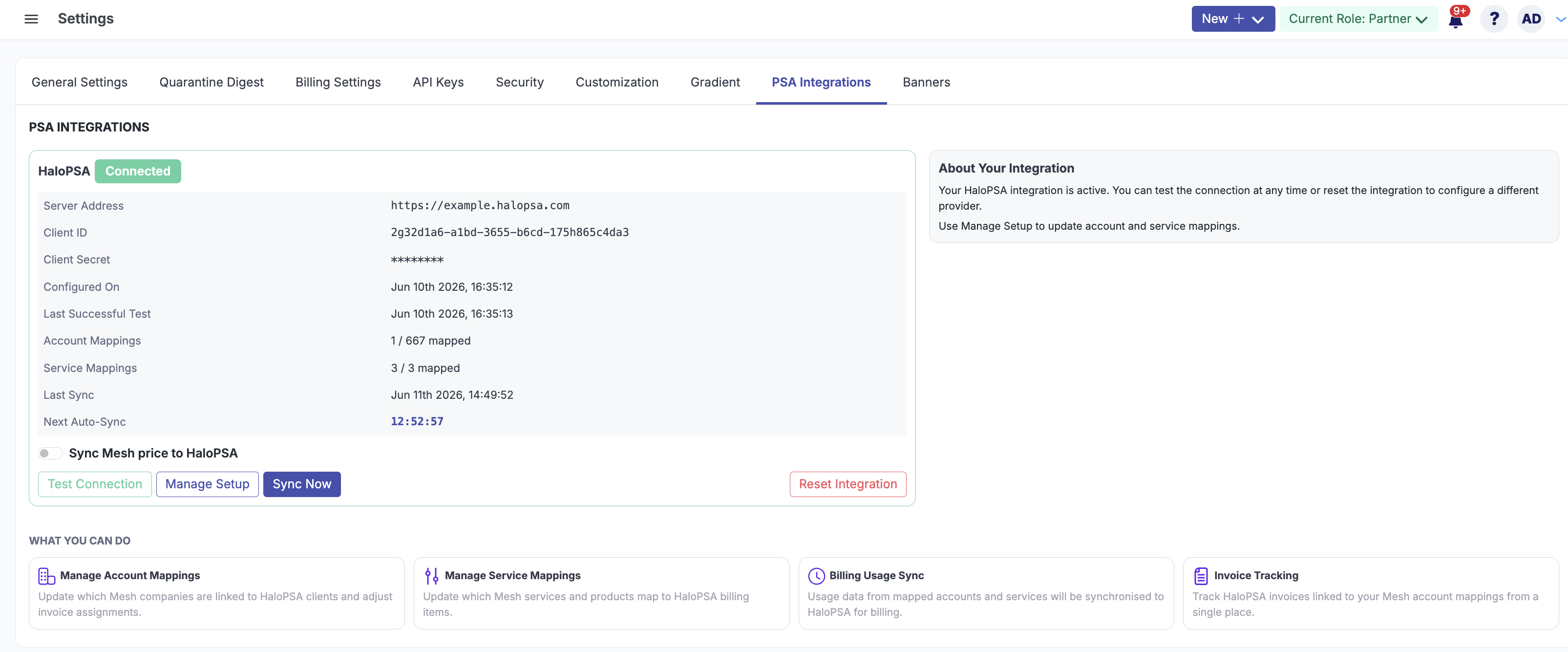Click the AD user avatar
This screenshot has height=652, width=1568.
point(1531,19)
